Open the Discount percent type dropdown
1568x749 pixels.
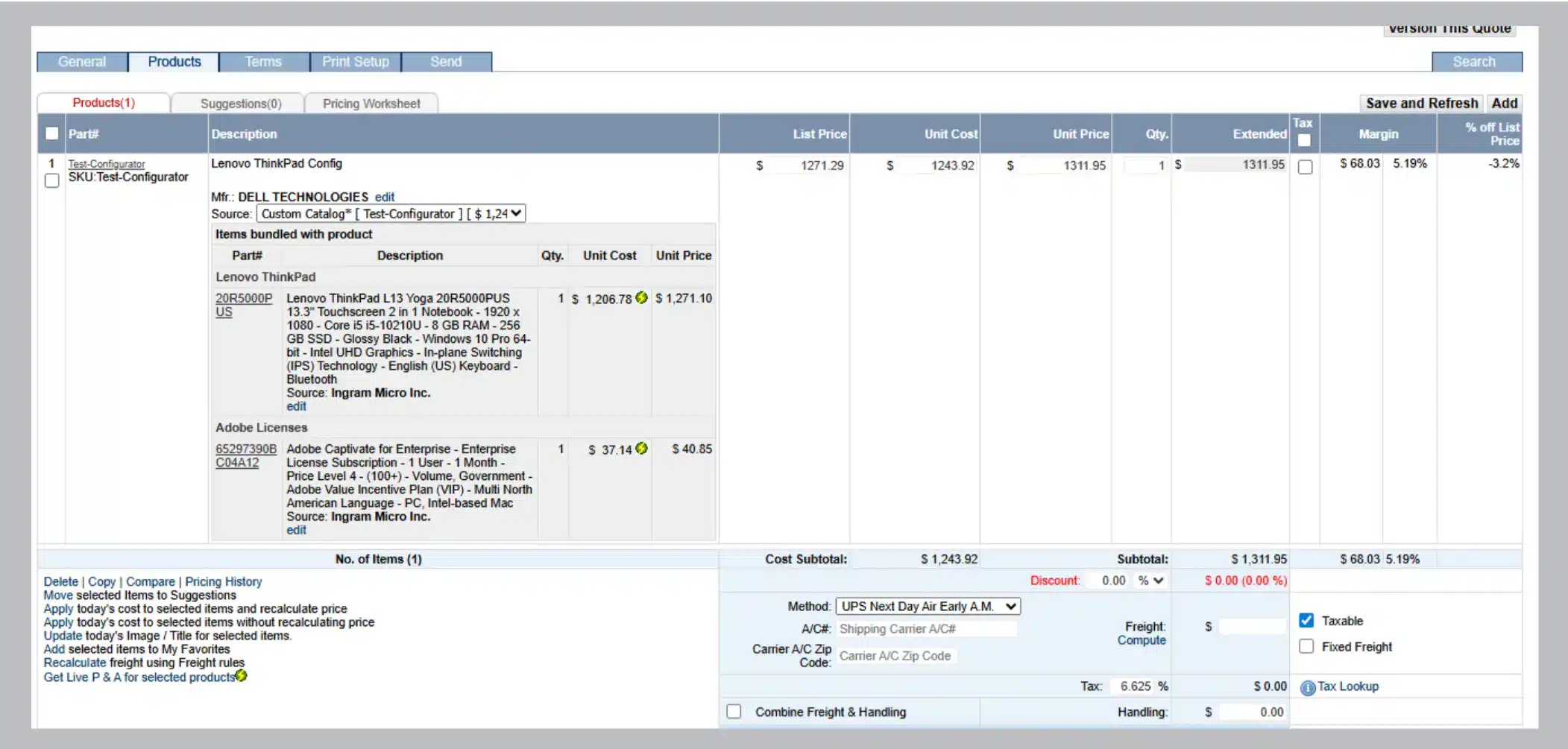(x=1150, y=581)
